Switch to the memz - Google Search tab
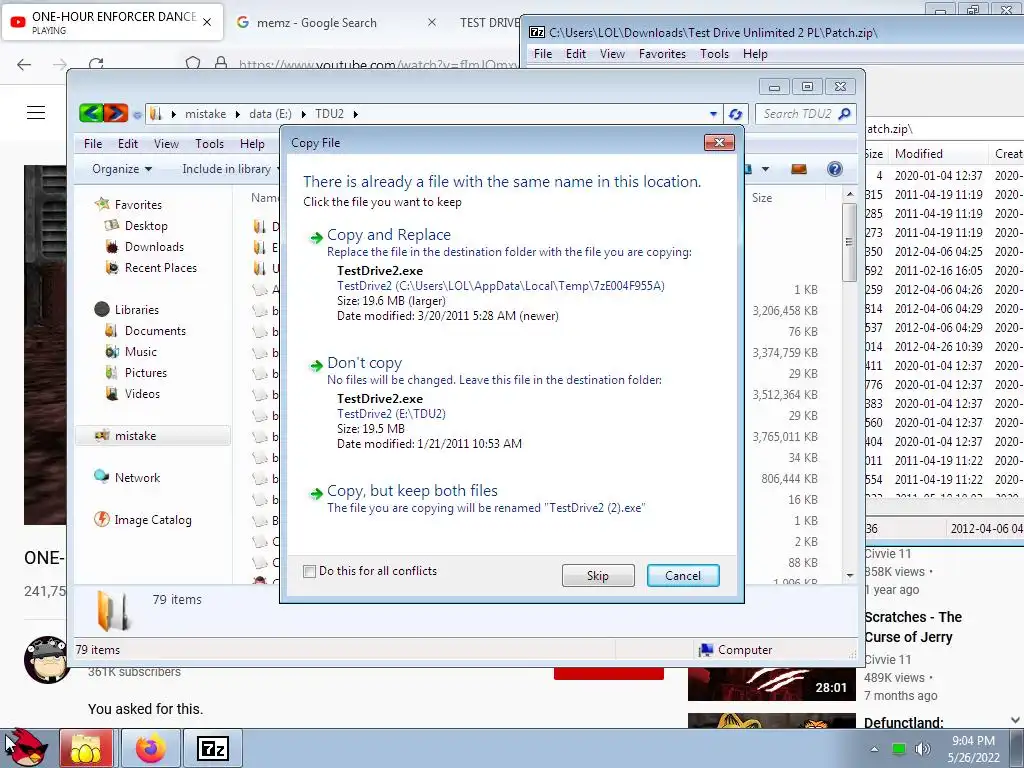 (x=317, y=23)
